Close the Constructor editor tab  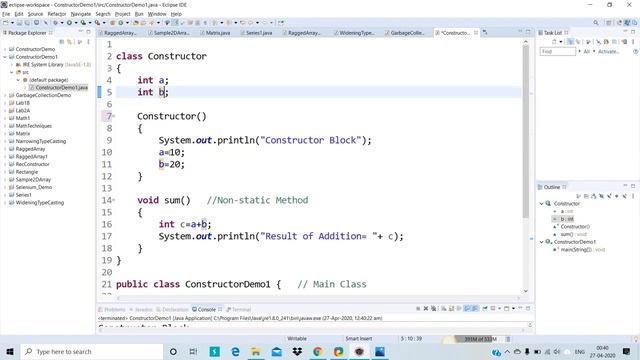coord(476,33)
